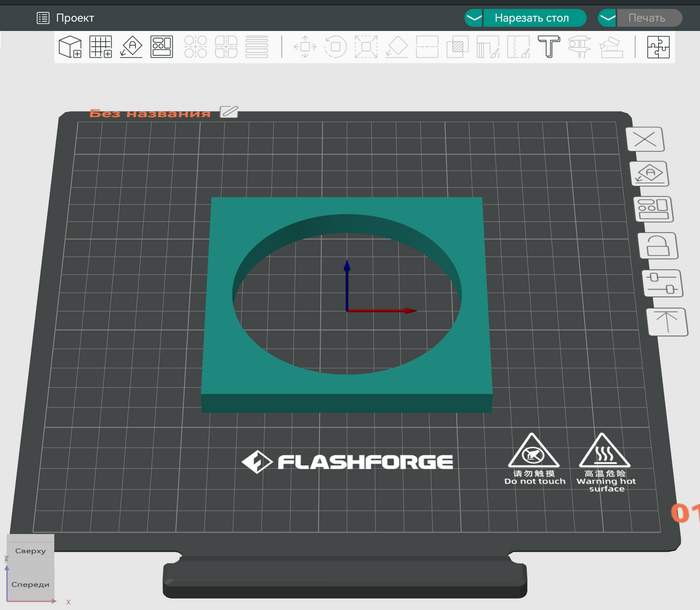The height and width of the screenshot is (610, 700).
Task: Click the Без названия plate name
Action: point(150,113)
